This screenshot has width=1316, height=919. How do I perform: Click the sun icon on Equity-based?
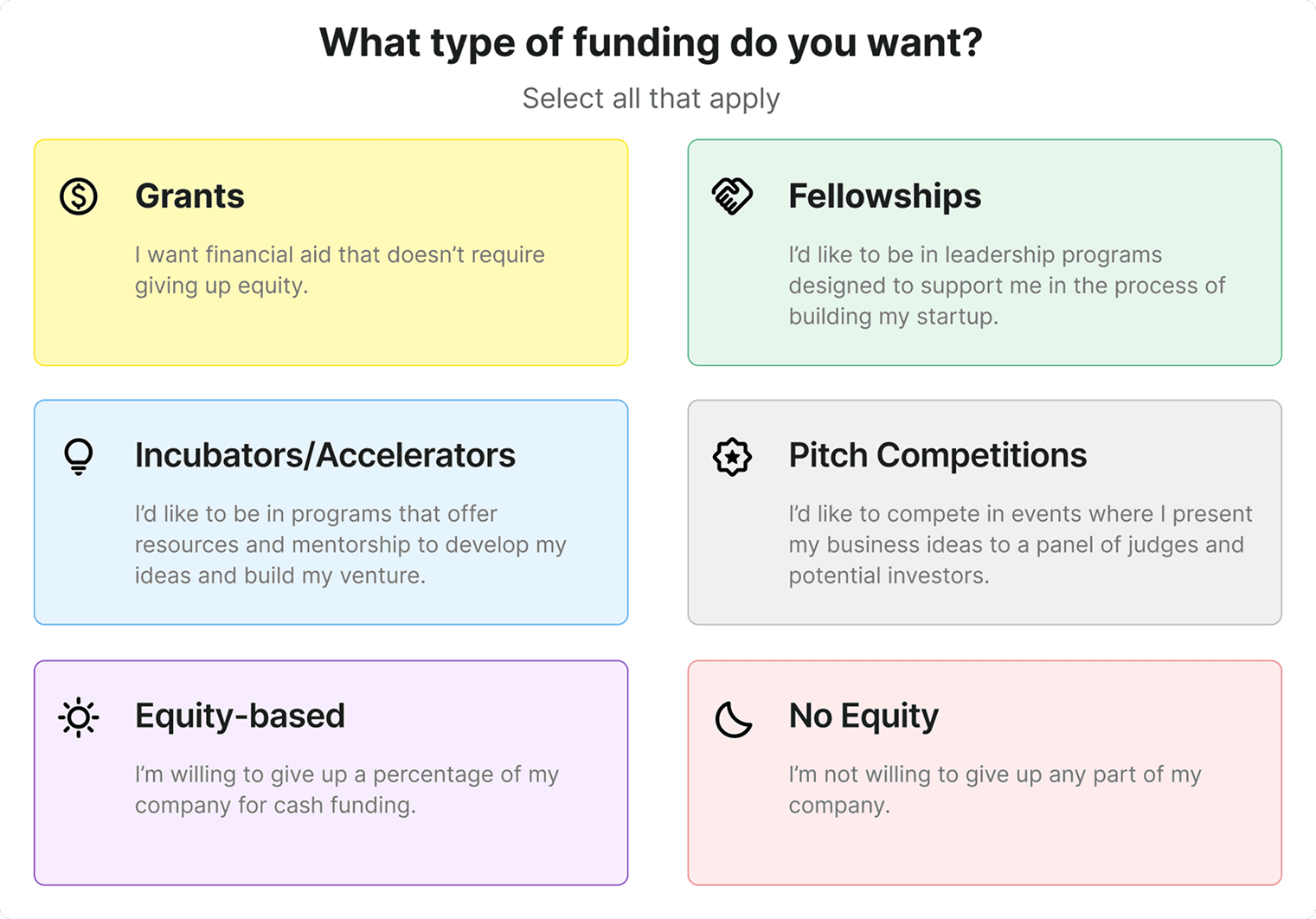coord(79,717)
